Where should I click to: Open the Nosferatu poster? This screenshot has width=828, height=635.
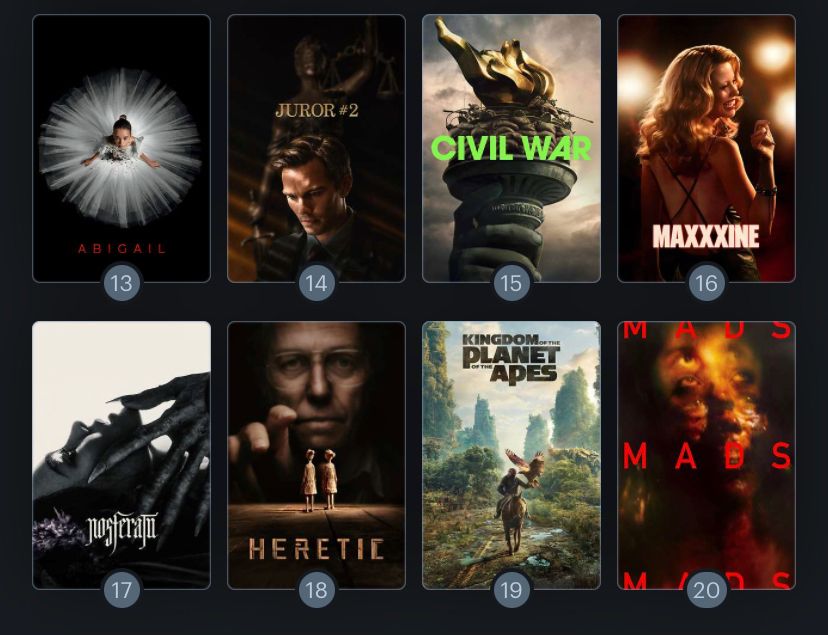121,455
